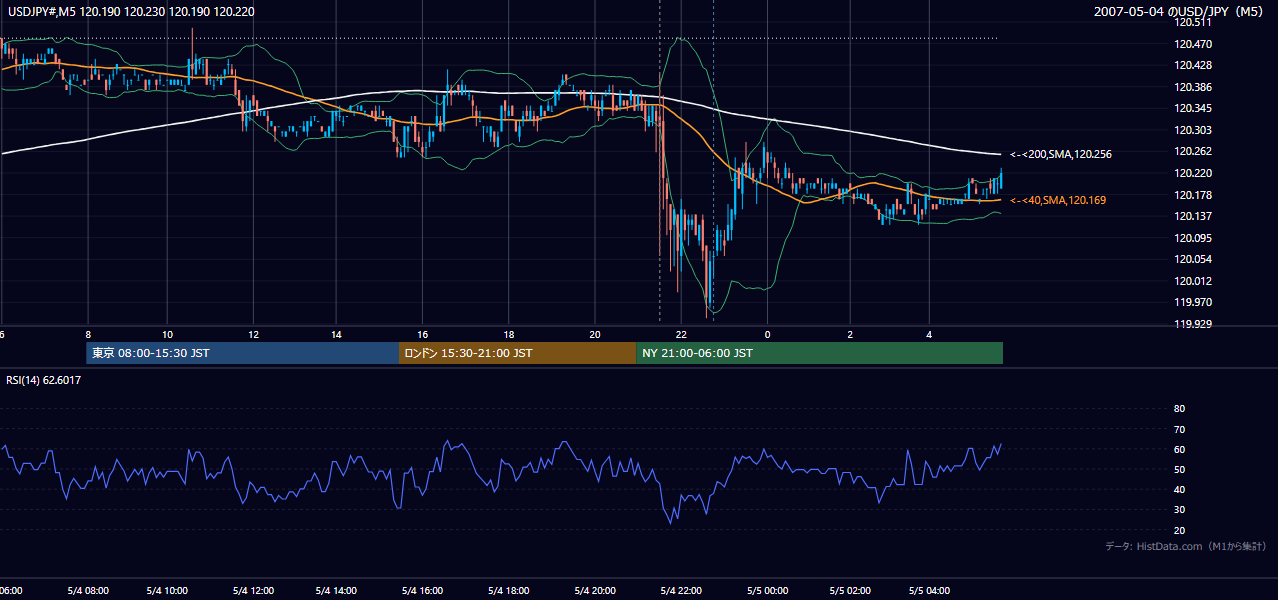
Task: Select the 2007-05-04 USD/JPY (M5) chart title
Action: [1180, 12]
